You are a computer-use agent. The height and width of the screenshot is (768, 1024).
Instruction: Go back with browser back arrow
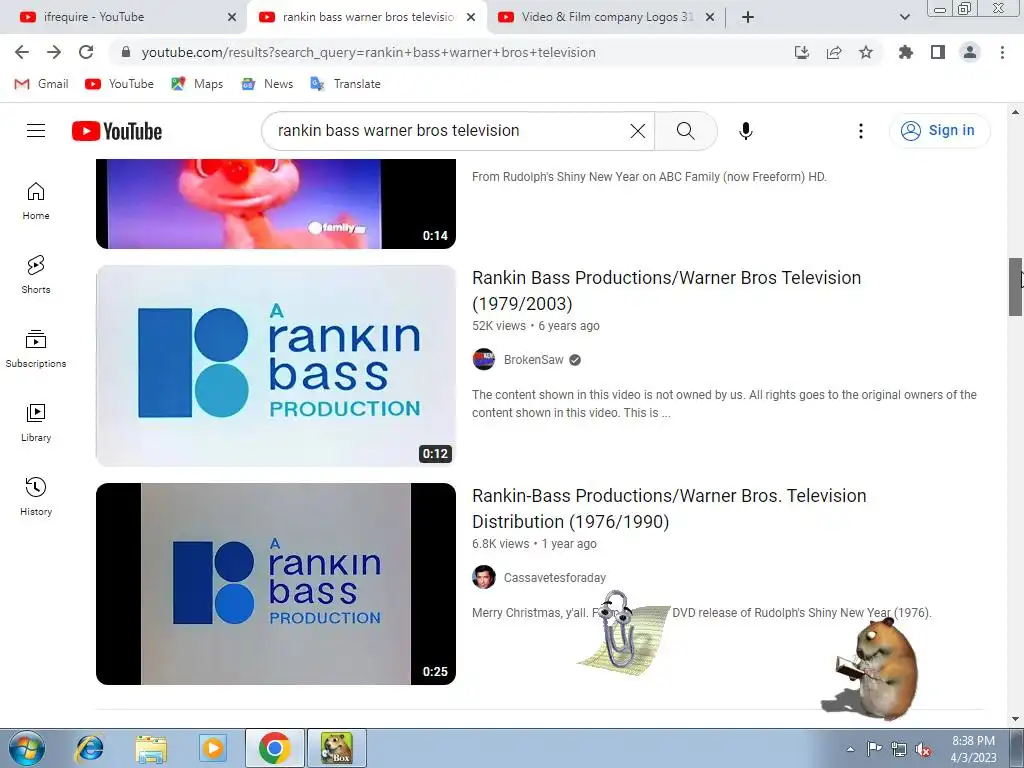click(22, 52)
